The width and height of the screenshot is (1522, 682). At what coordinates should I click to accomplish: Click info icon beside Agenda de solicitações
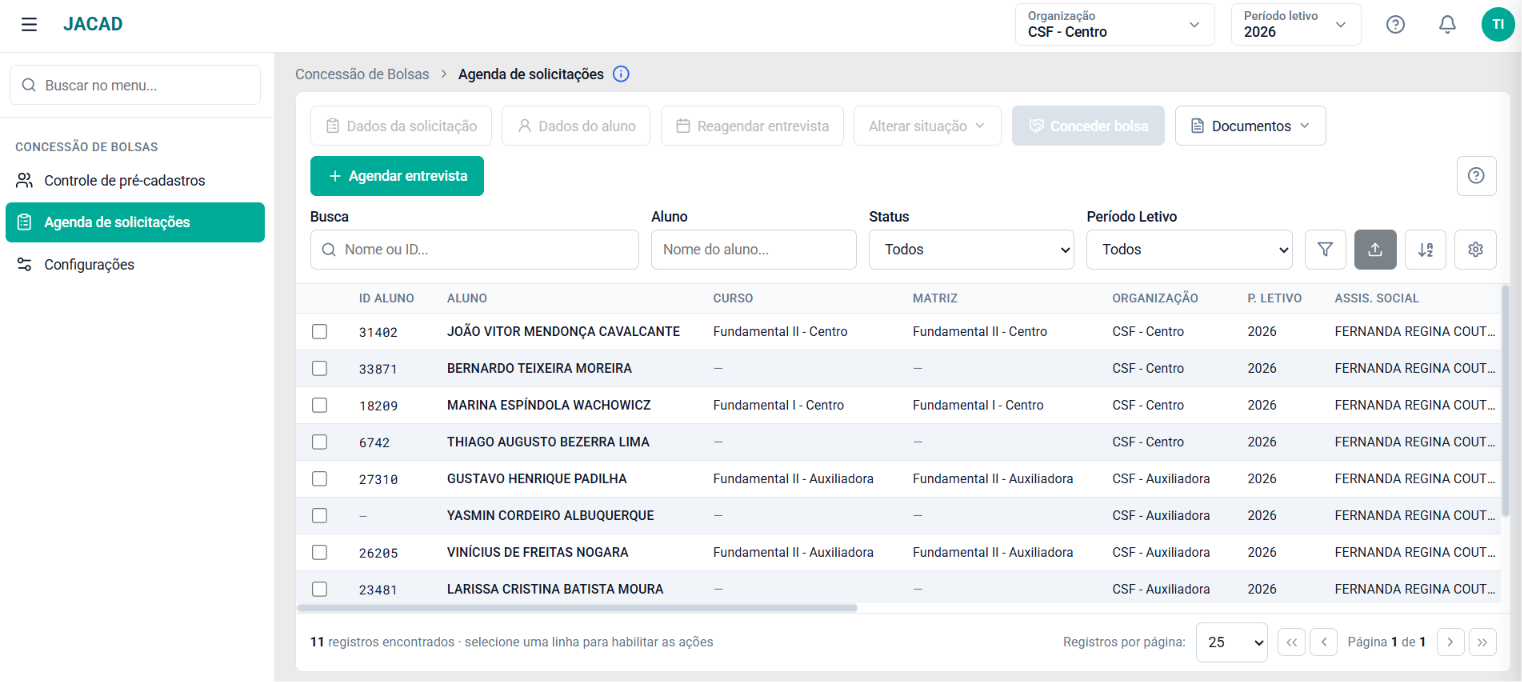point(621,74)
